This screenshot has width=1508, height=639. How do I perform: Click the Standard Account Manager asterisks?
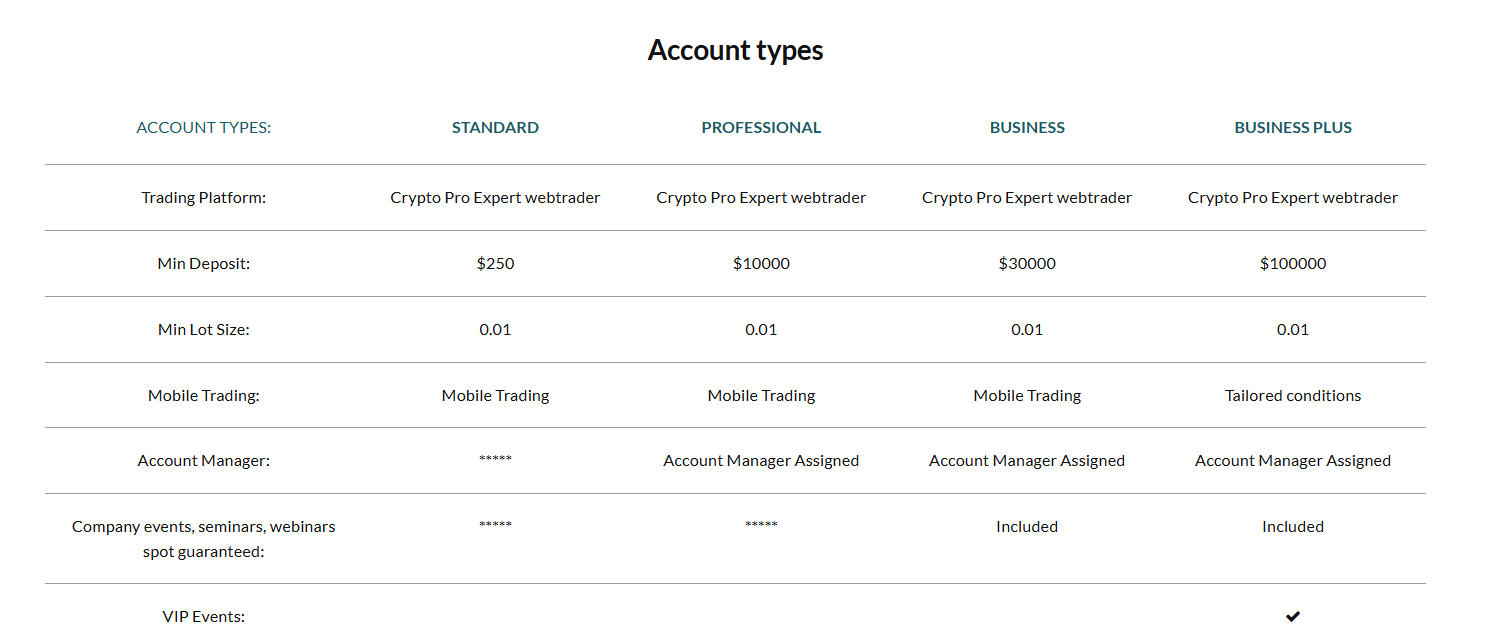[x=495, y=459]
